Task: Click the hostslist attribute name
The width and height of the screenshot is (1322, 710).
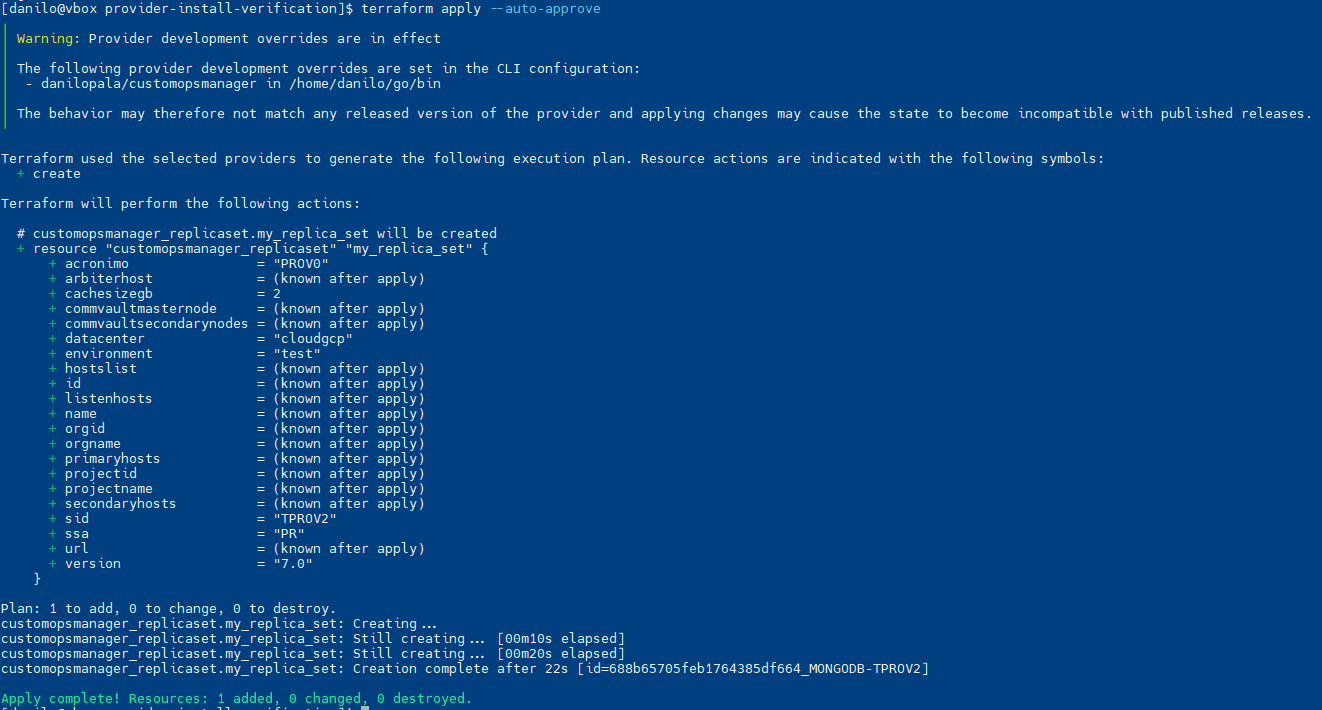Action: 101,368
